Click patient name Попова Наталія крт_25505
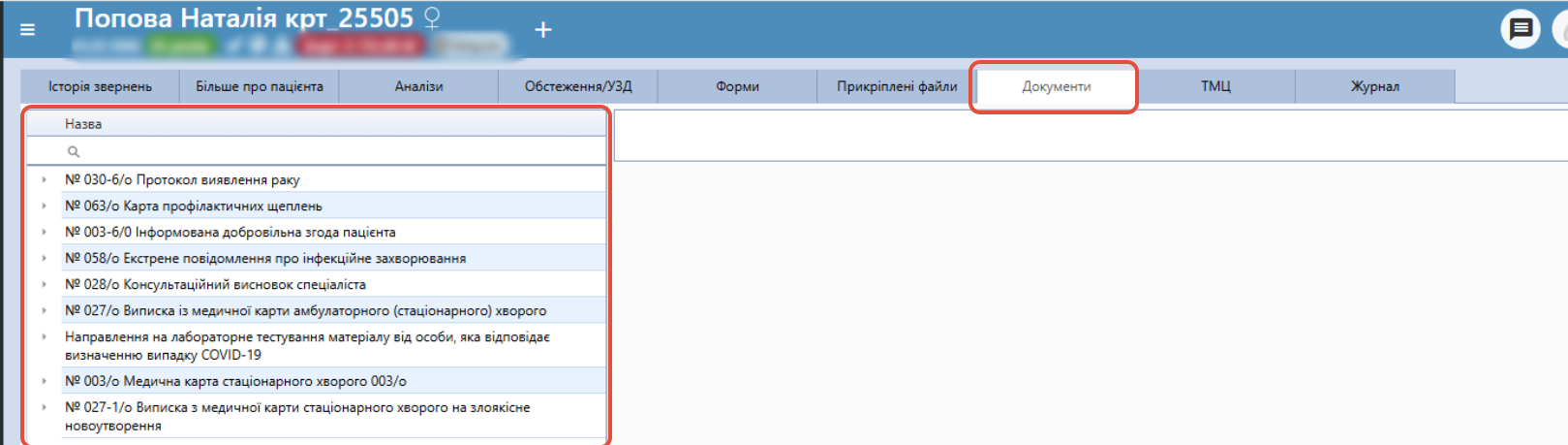 (x=244, y=17)
